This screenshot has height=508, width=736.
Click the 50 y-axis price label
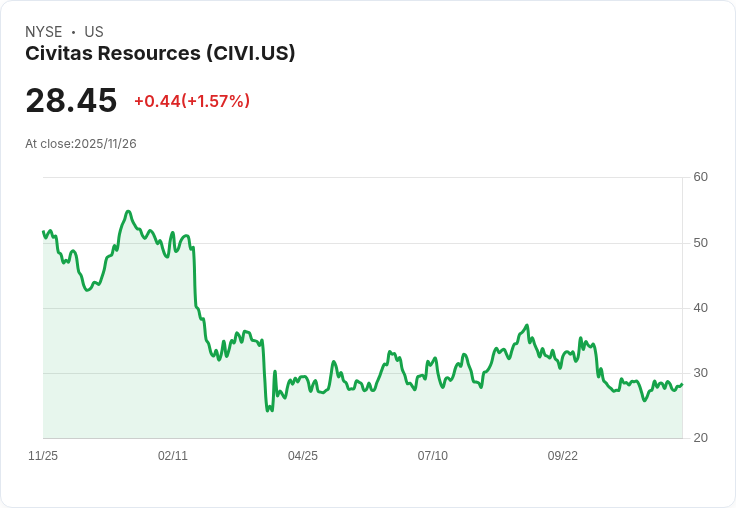[700, 243]
